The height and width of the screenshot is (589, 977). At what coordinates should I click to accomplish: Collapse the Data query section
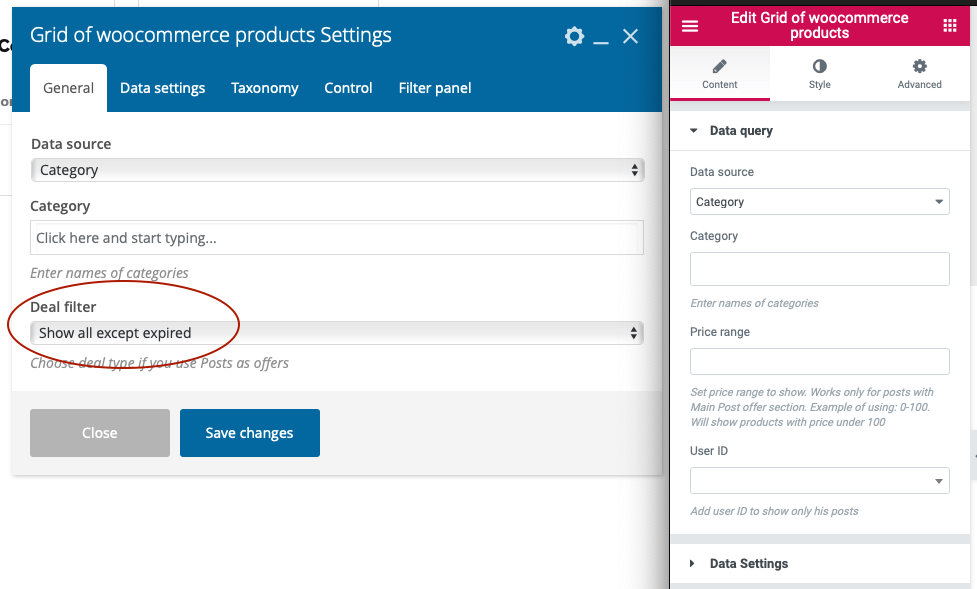coord(740,131)
